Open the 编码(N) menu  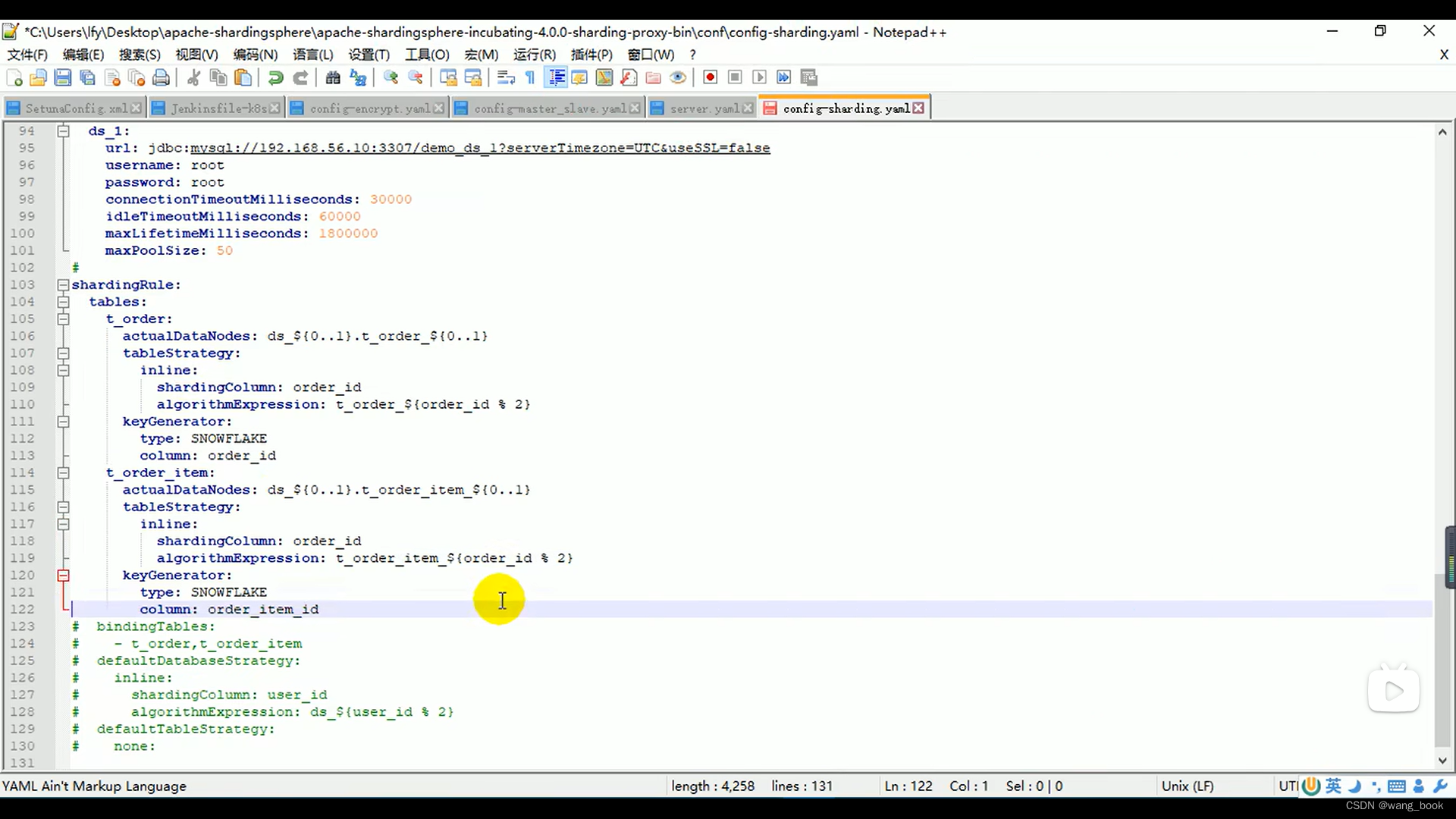click(256, 55)
